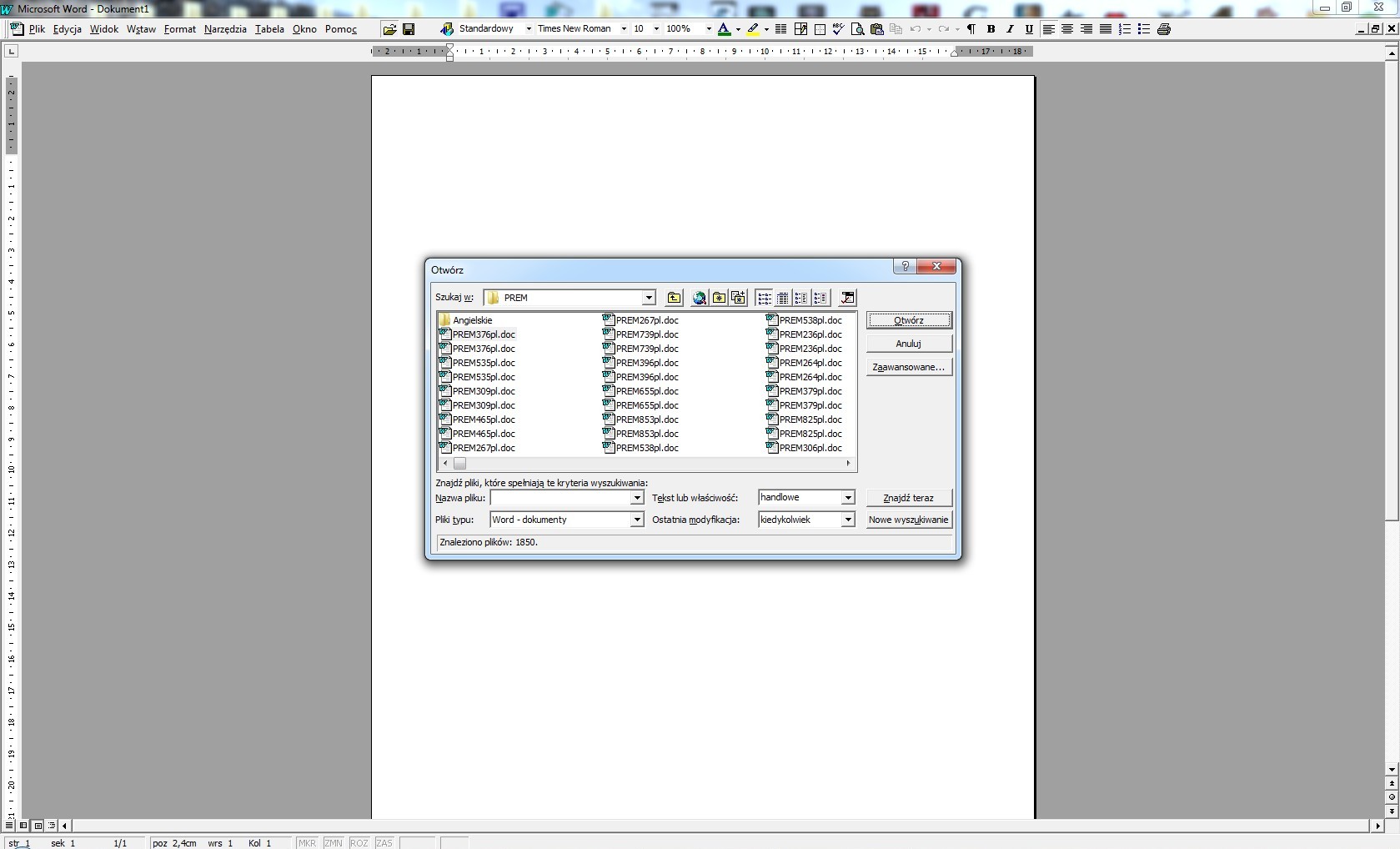Run the Spelling check ABC icon
The height and width of the screenshot is (849, 1400).
[838, 29]
